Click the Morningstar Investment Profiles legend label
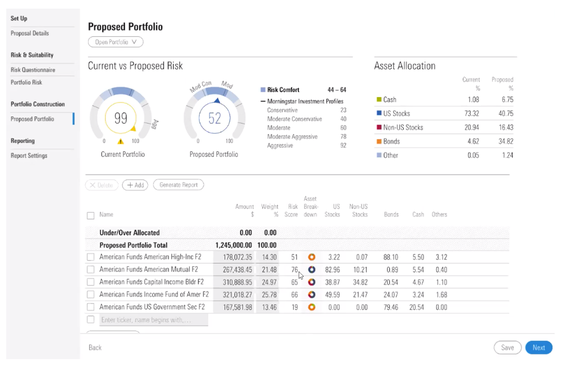The width and height of the screenshot is (565, 365). (x=305, y=101)
